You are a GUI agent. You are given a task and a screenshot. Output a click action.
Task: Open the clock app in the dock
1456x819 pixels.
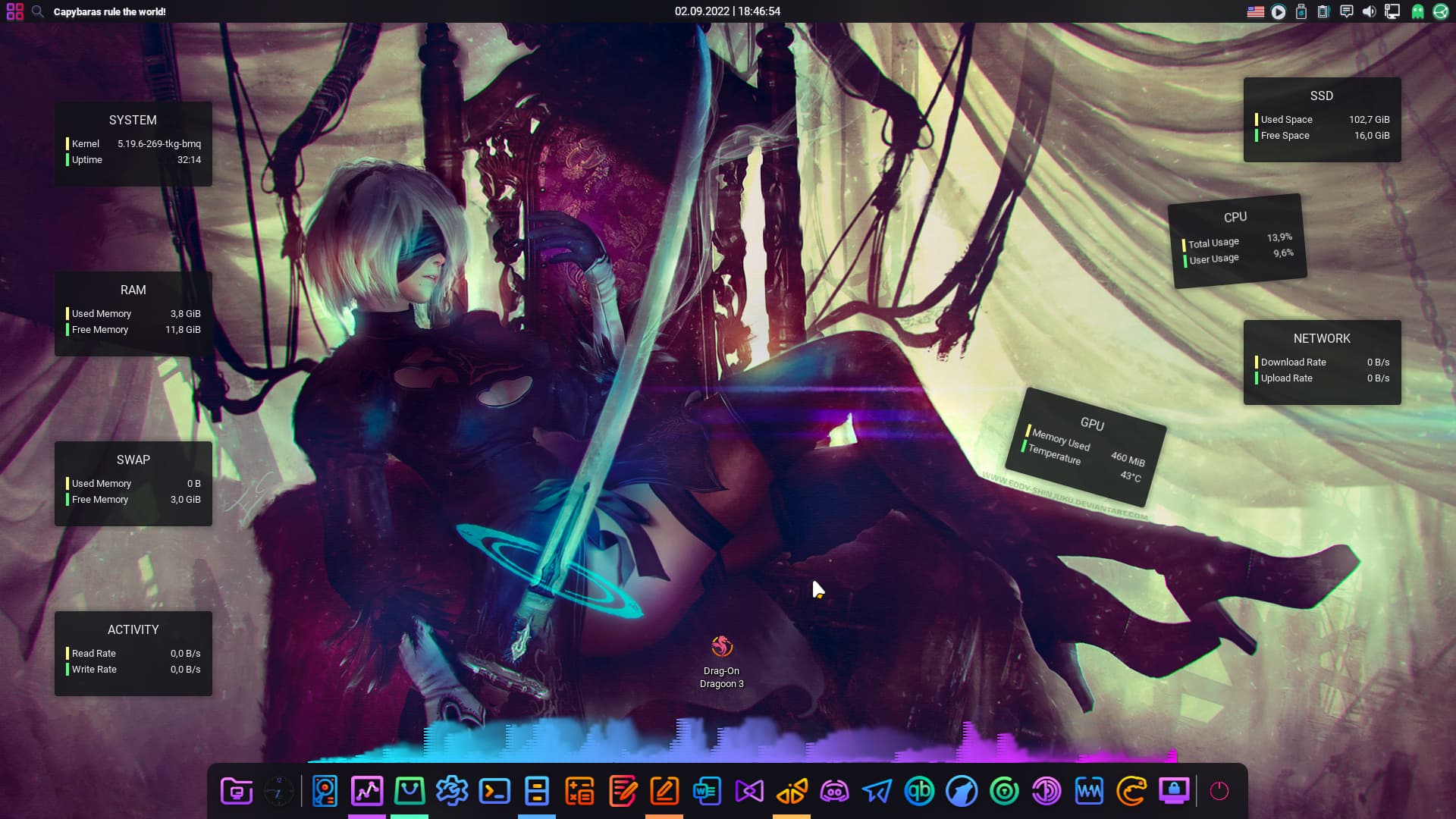(278, 792)
